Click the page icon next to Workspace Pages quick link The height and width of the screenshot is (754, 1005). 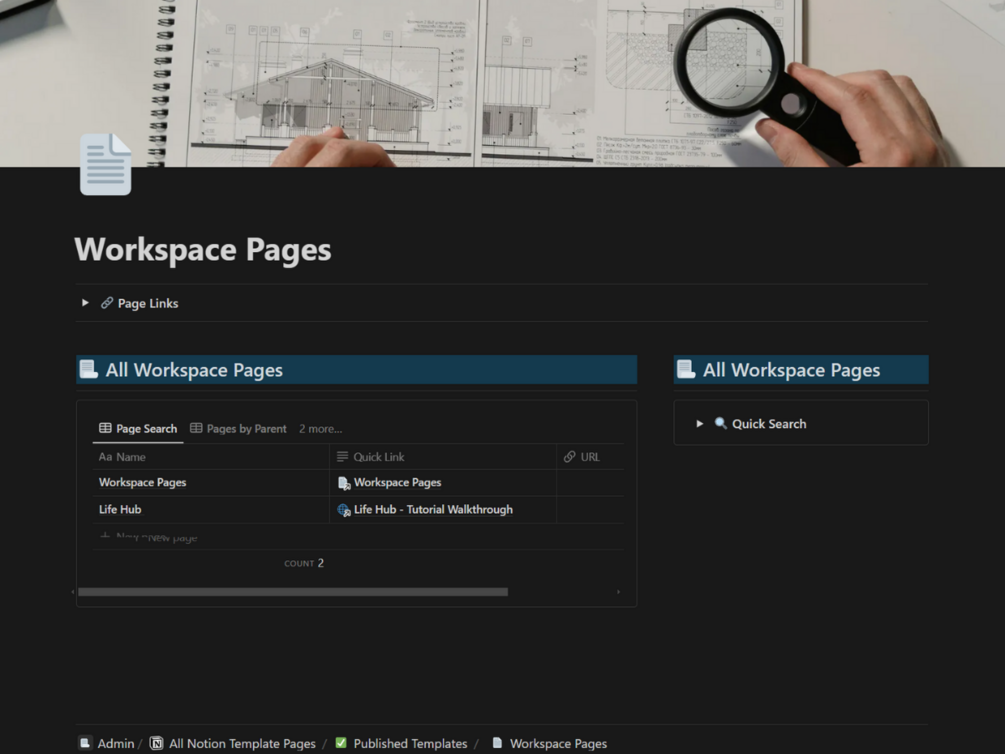tap(345, 482)
